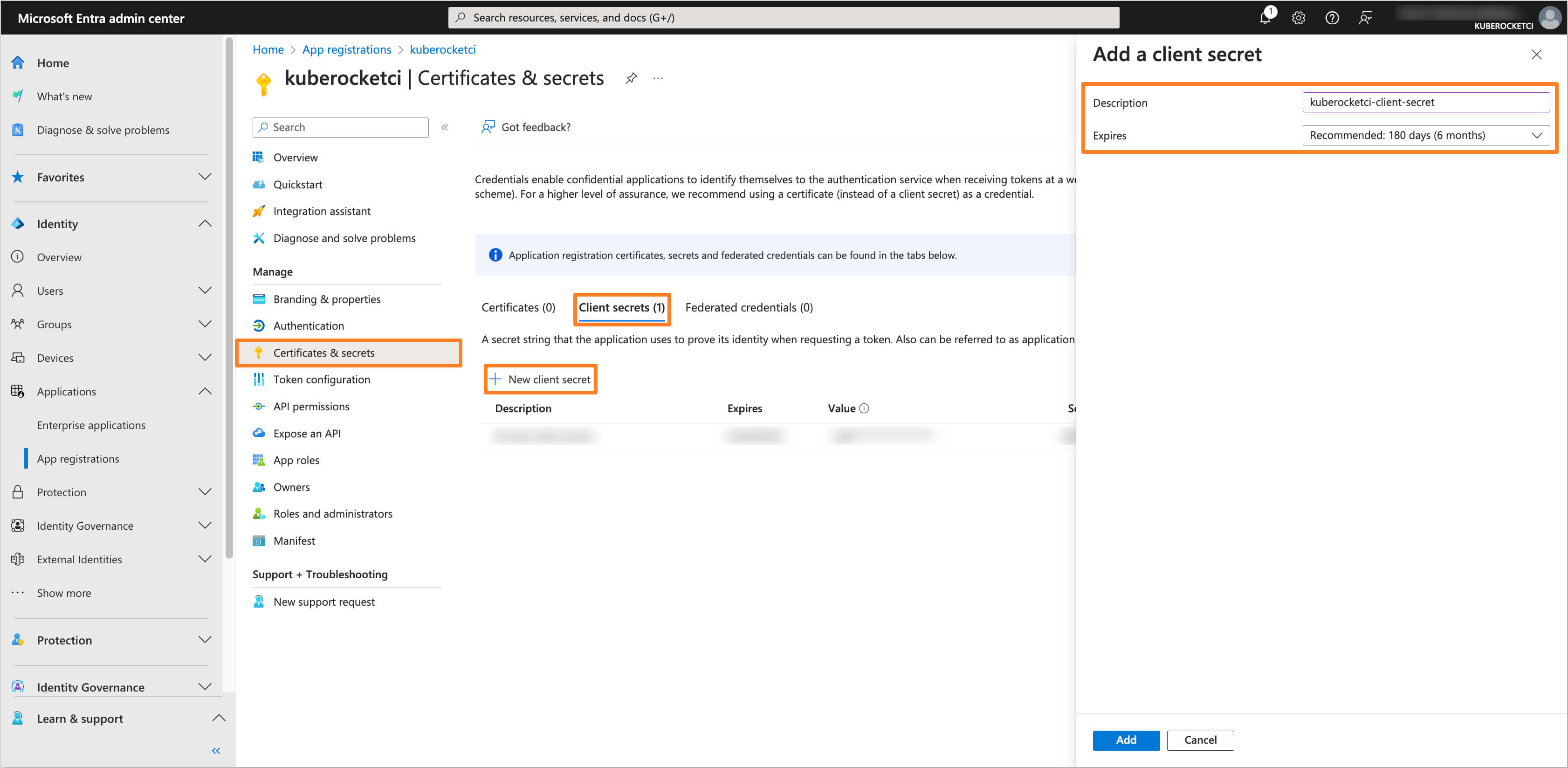Image resolution: width=1568 pixels, height=768 pixels.
Task: Open the portal settings gear icon
Action: pos(1298,18)
